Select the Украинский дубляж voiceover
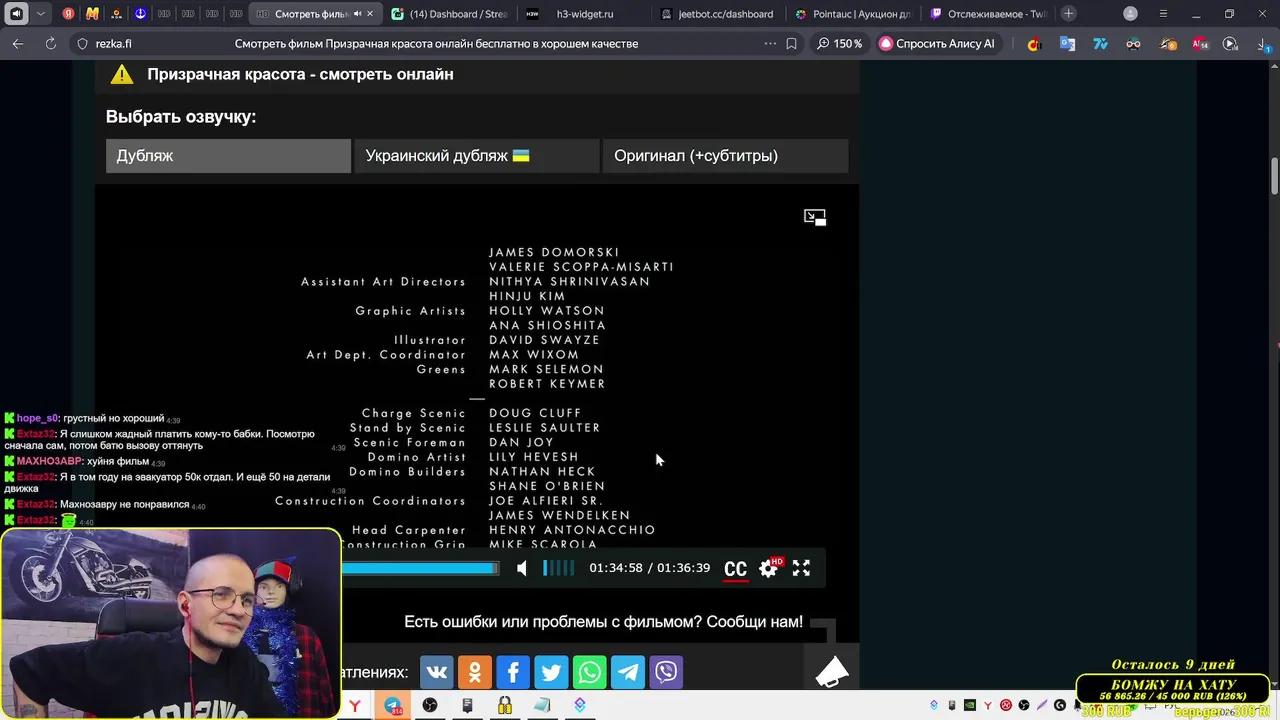Viewport: 1280px width, 720px height. (x=477, y=156)
